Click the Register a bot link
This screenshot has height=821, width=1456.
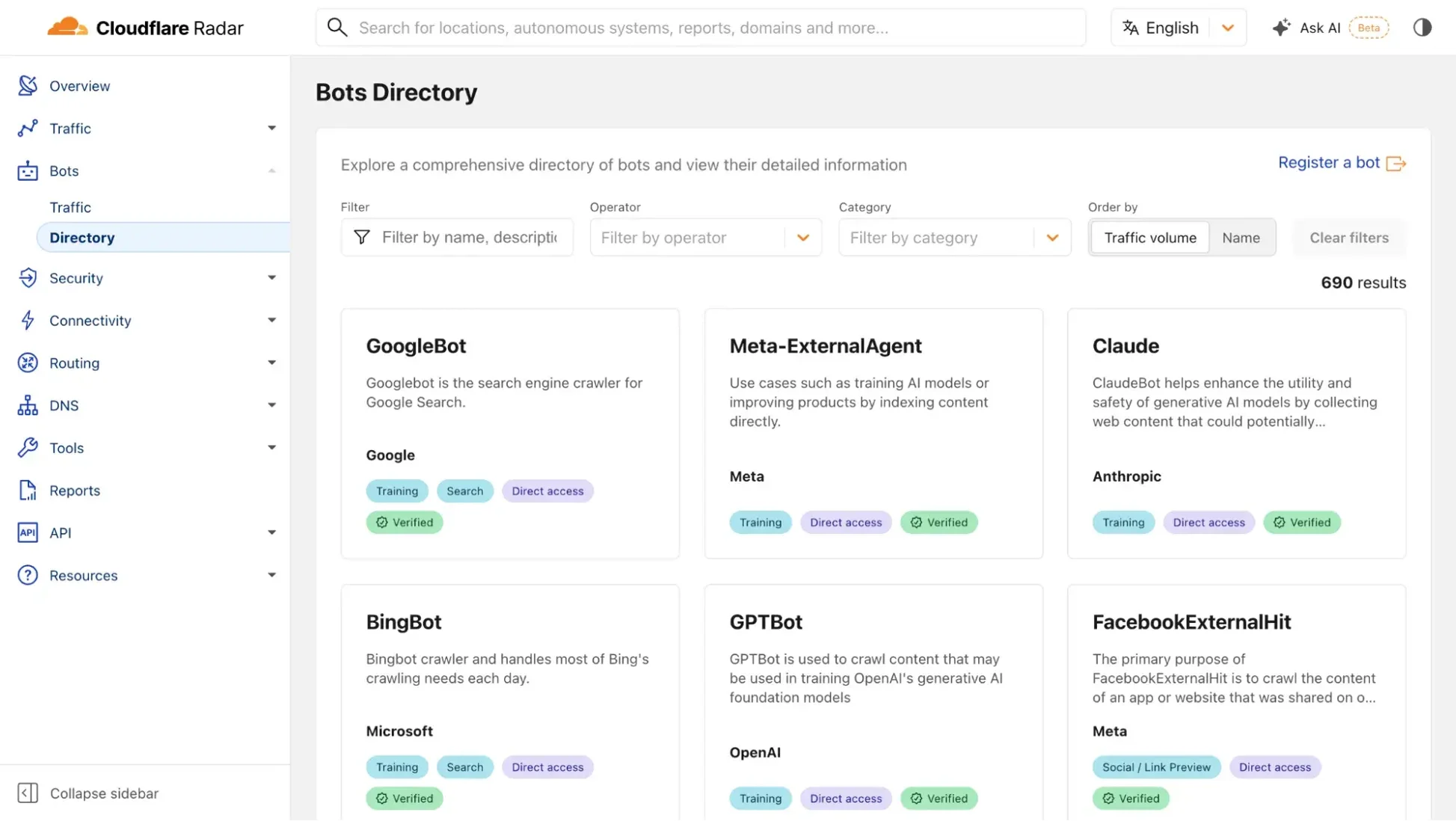point(1342,163)
